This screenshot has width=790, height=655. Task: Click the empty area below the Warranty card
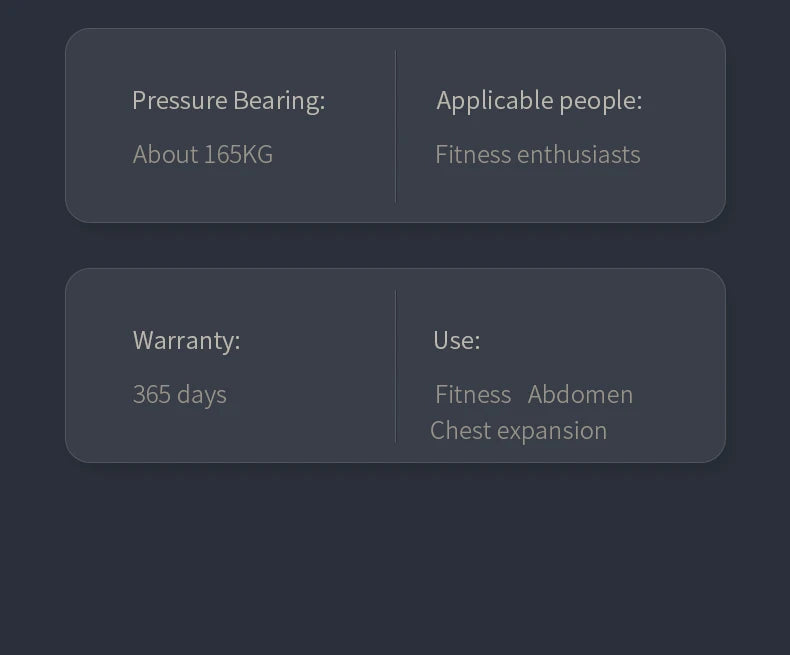coord(395,560)
